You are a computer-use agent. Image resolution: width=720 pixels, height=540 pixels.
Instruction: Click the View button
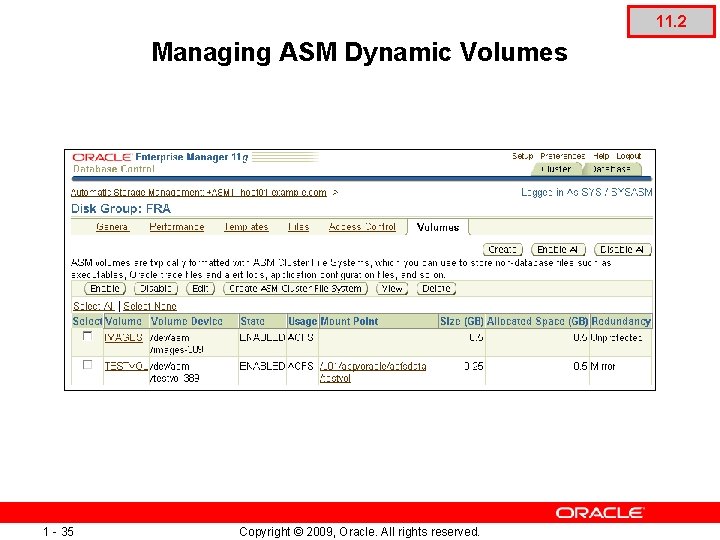point(392,288)
